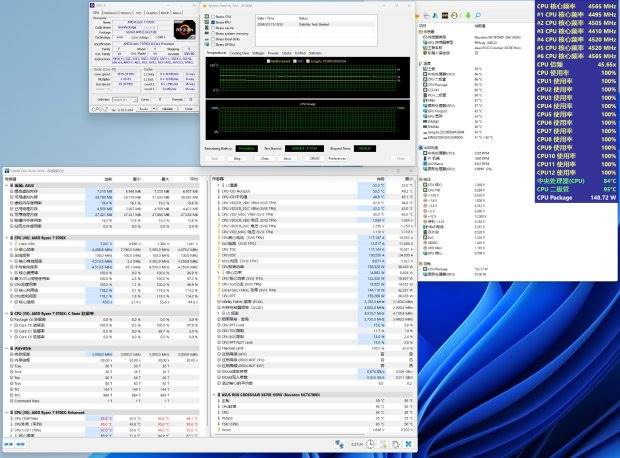Click the user icon in AIDA64 toolbar
This screenshot has height=458, width=620.
point(435,15)
